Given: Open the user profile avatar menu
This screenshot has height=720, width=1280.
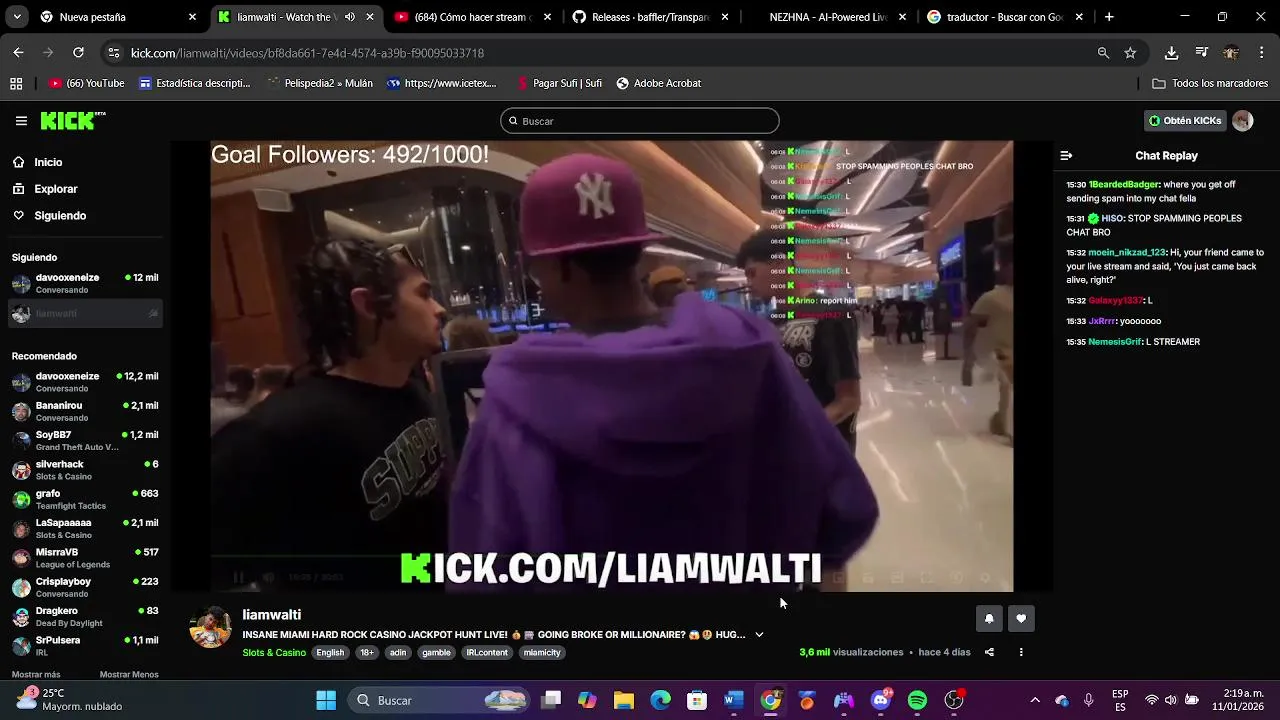Looking at the screenshot, I should (1243, 121).
